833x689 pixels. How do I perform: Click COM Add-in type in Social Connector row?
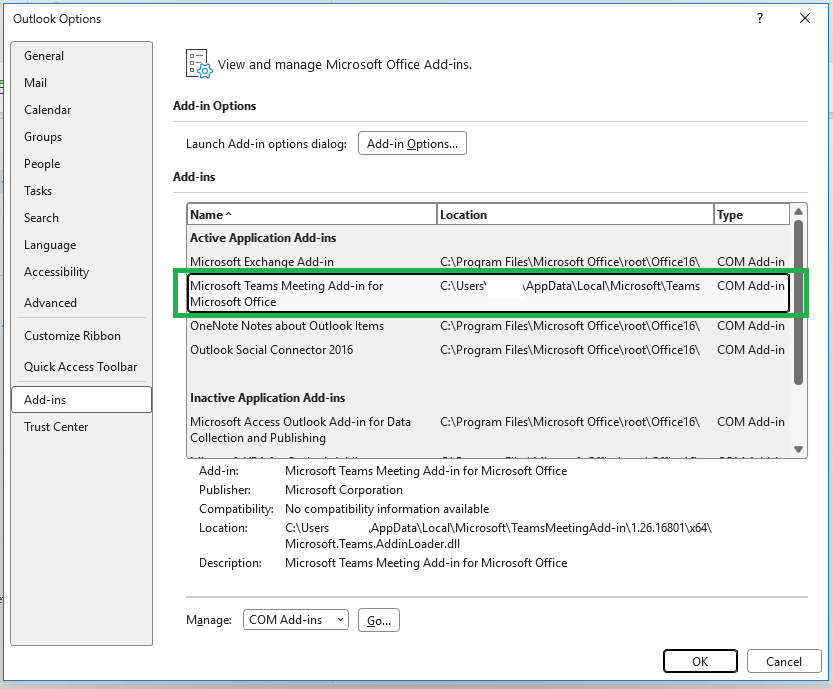point(751,350)
